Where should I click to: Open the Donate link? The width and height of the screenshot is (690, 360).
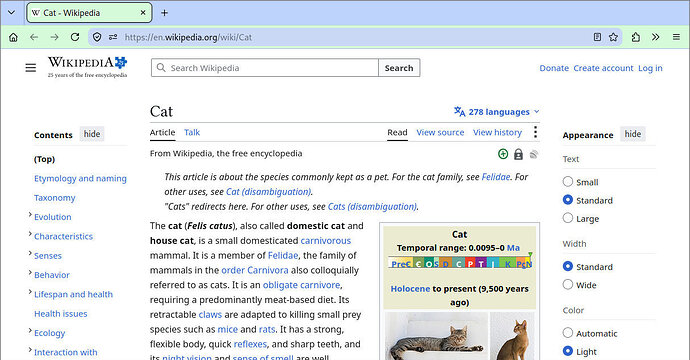554,68
